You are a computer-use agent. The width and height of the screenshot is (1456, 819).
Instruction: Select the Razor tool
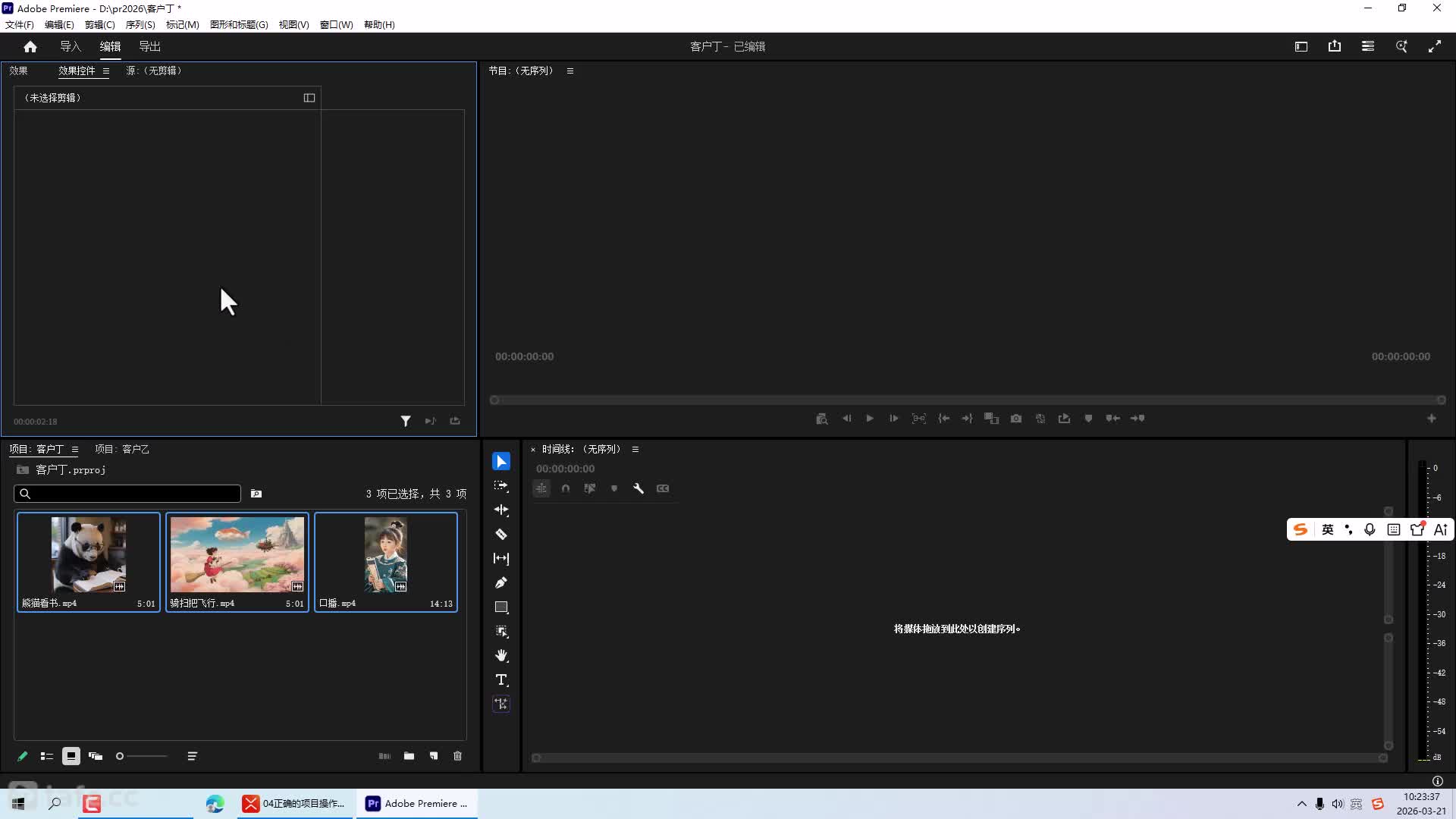pos(501,534)
